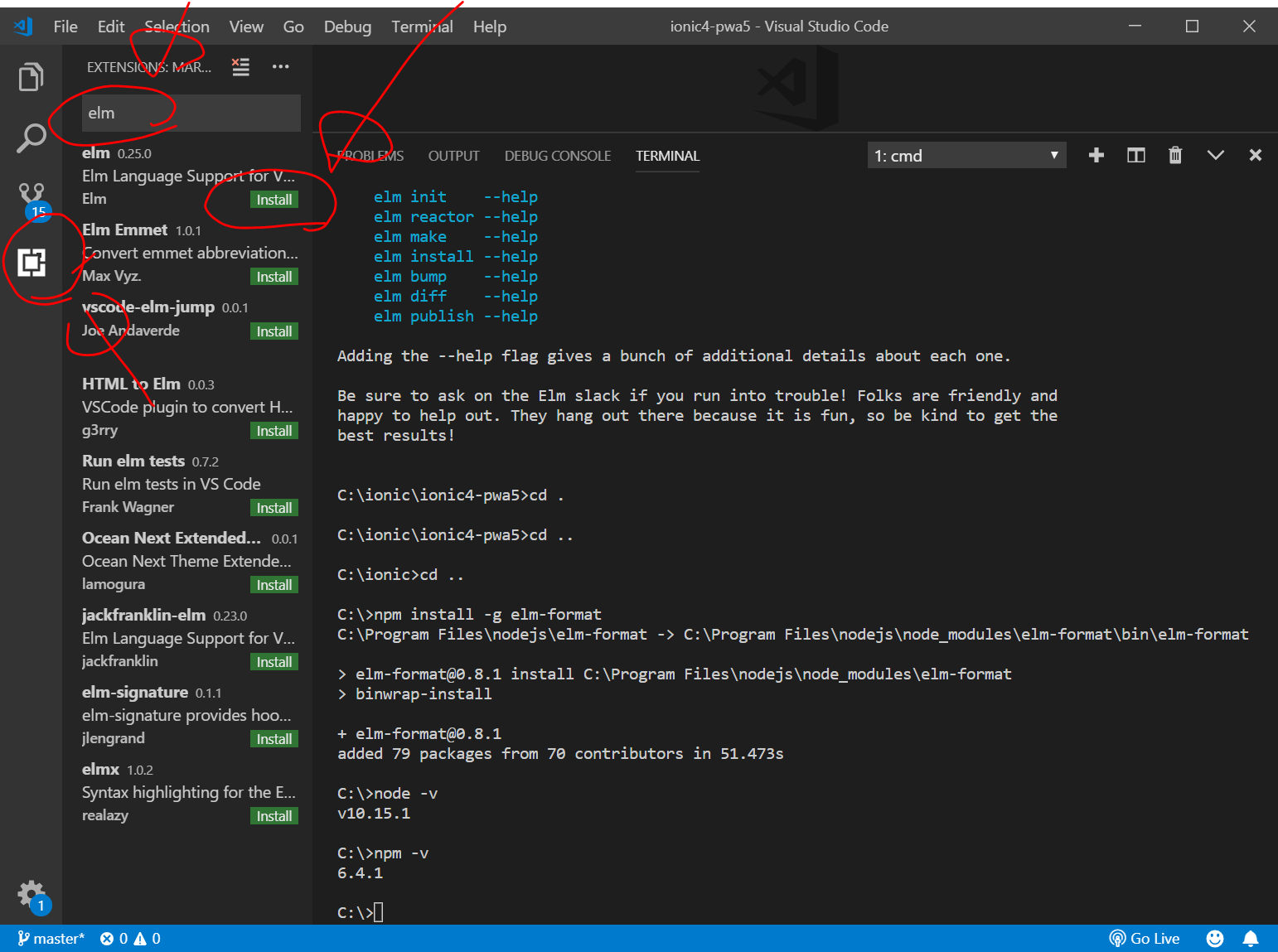Viewport: 1278px width, 952px height.
Task: Click the feedback smiley in status bar
Action: 1214,938
